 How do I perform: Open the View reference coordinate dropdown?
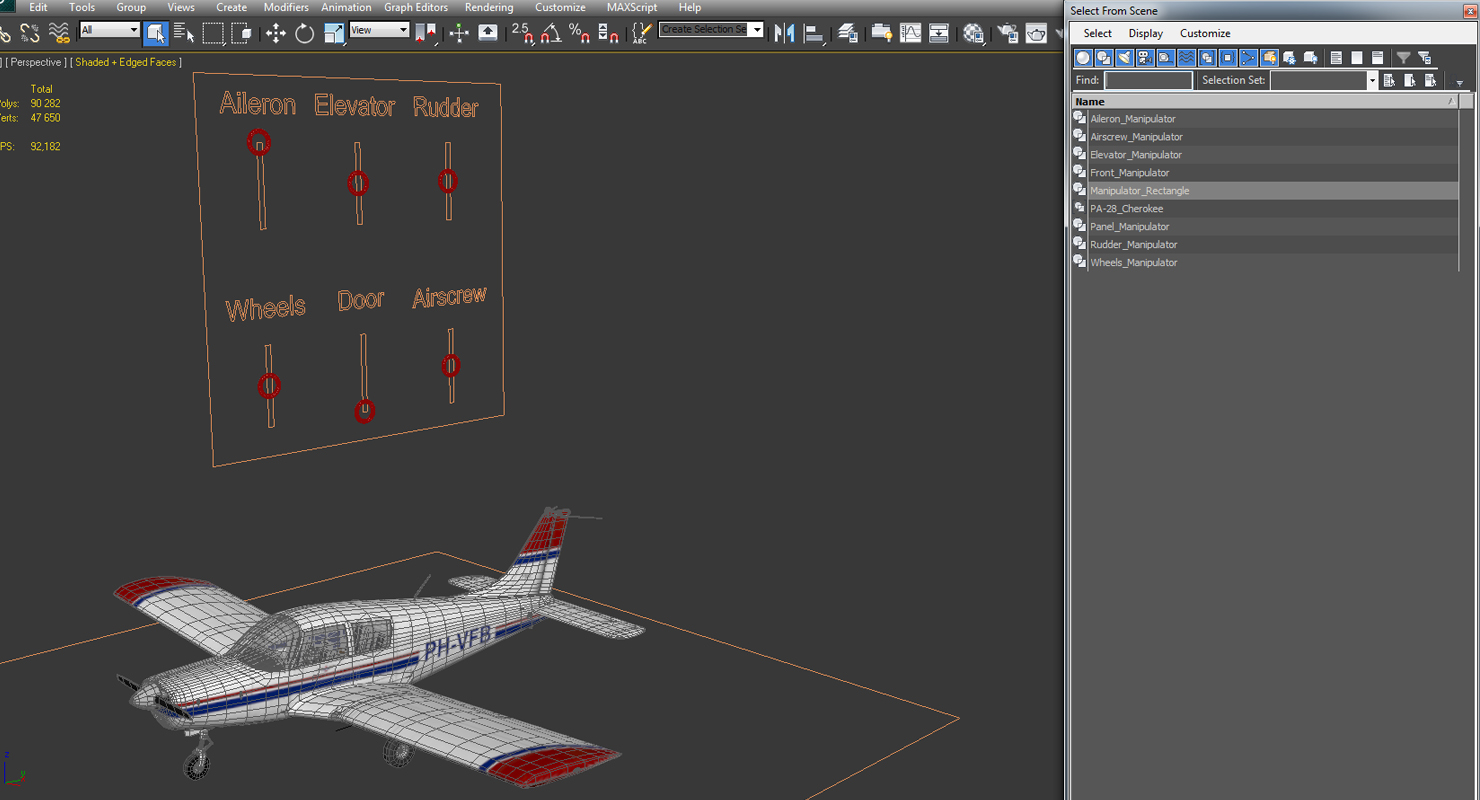(379, 30)
